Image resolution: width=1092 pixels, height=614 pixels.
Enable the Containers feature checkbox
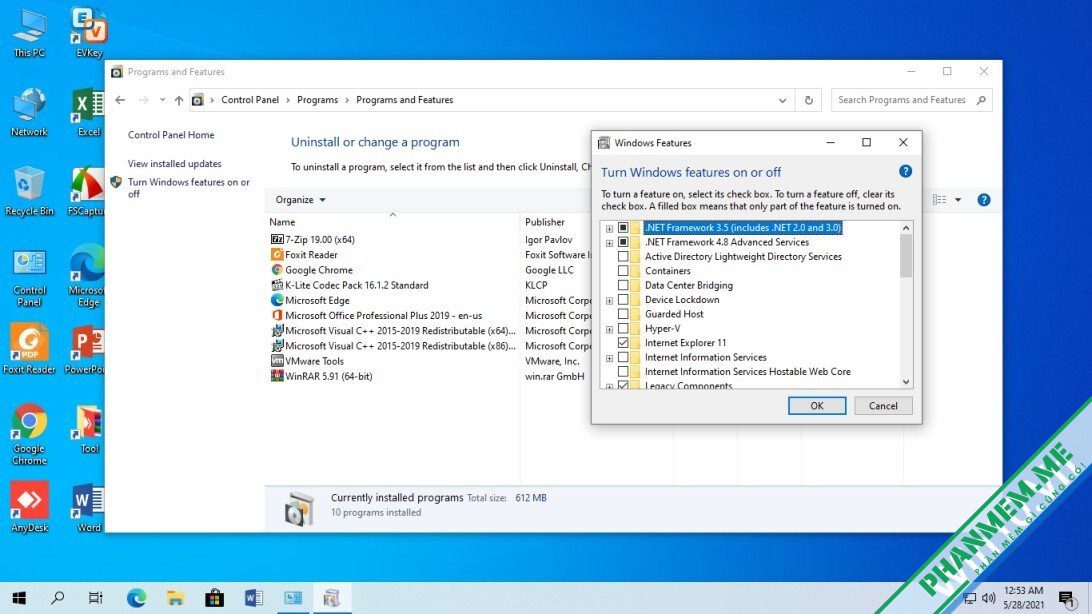click(623, 271)
